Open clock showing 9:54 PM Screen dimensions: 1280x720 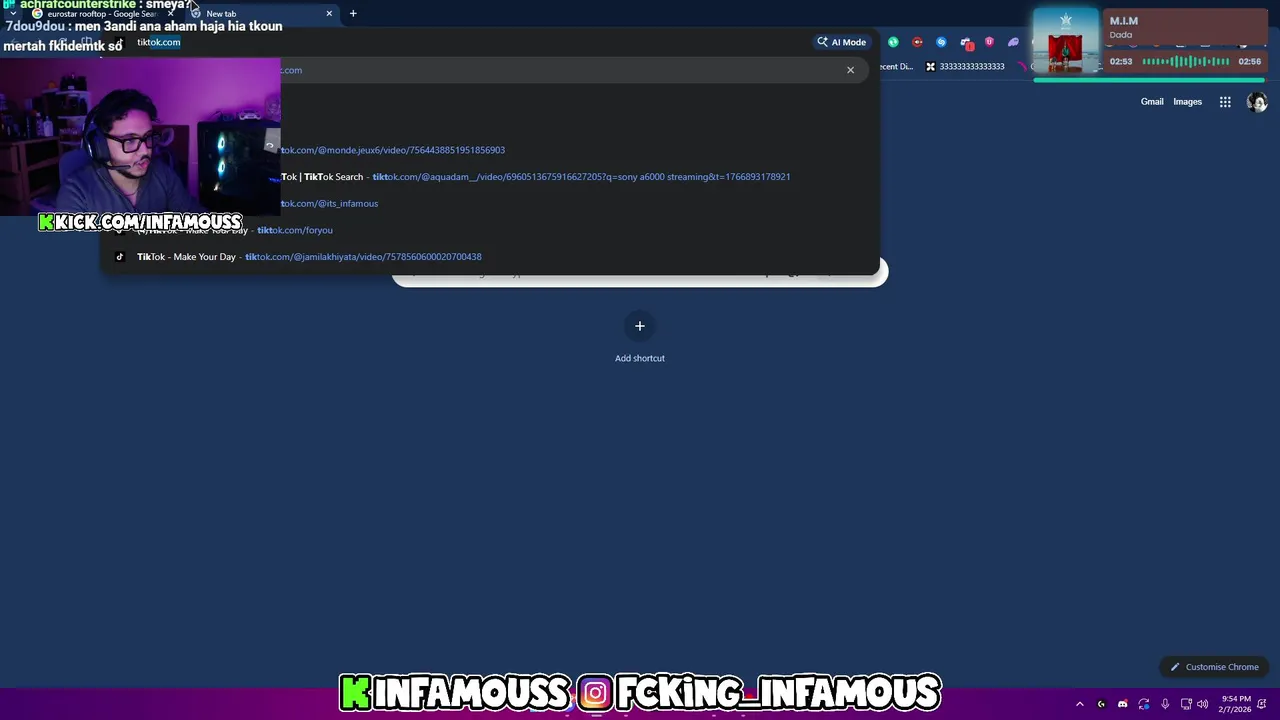tap(1236, 704)
